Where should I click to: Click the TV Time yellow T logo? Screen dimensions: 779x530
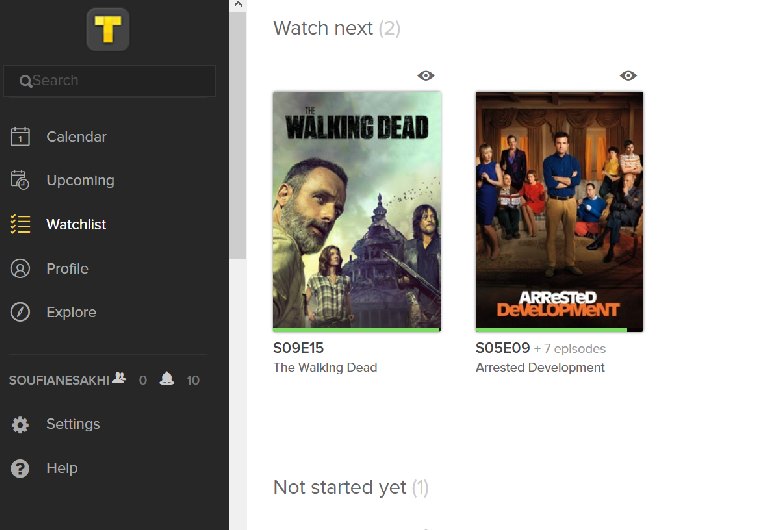coord(108,29)
